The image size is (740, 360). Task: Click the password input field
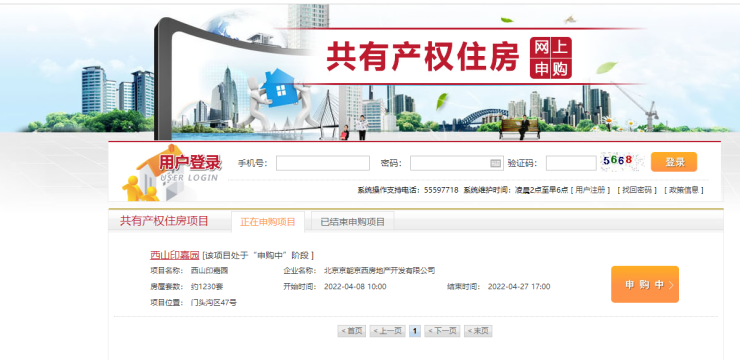[456, 163]
